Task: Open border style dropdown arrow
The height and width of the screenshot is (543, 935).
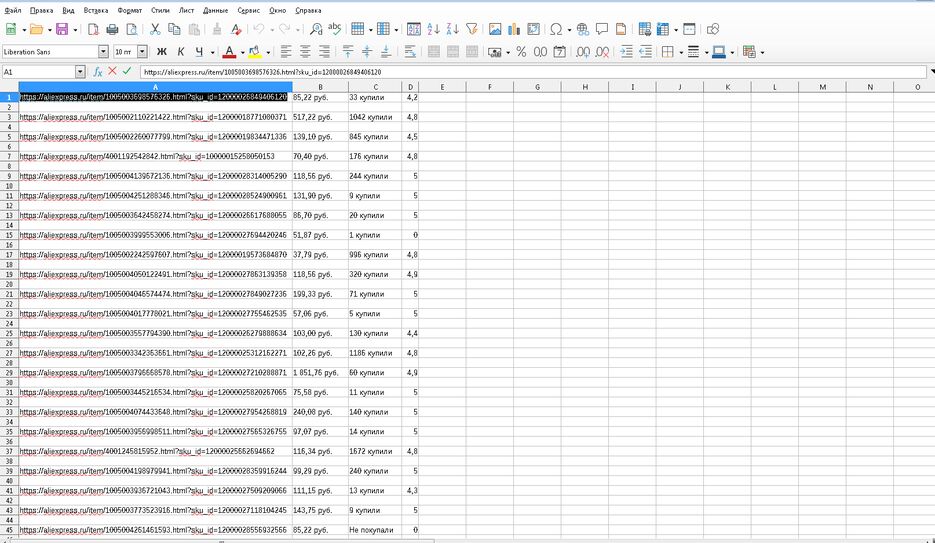Action: (x=707, y=52)
